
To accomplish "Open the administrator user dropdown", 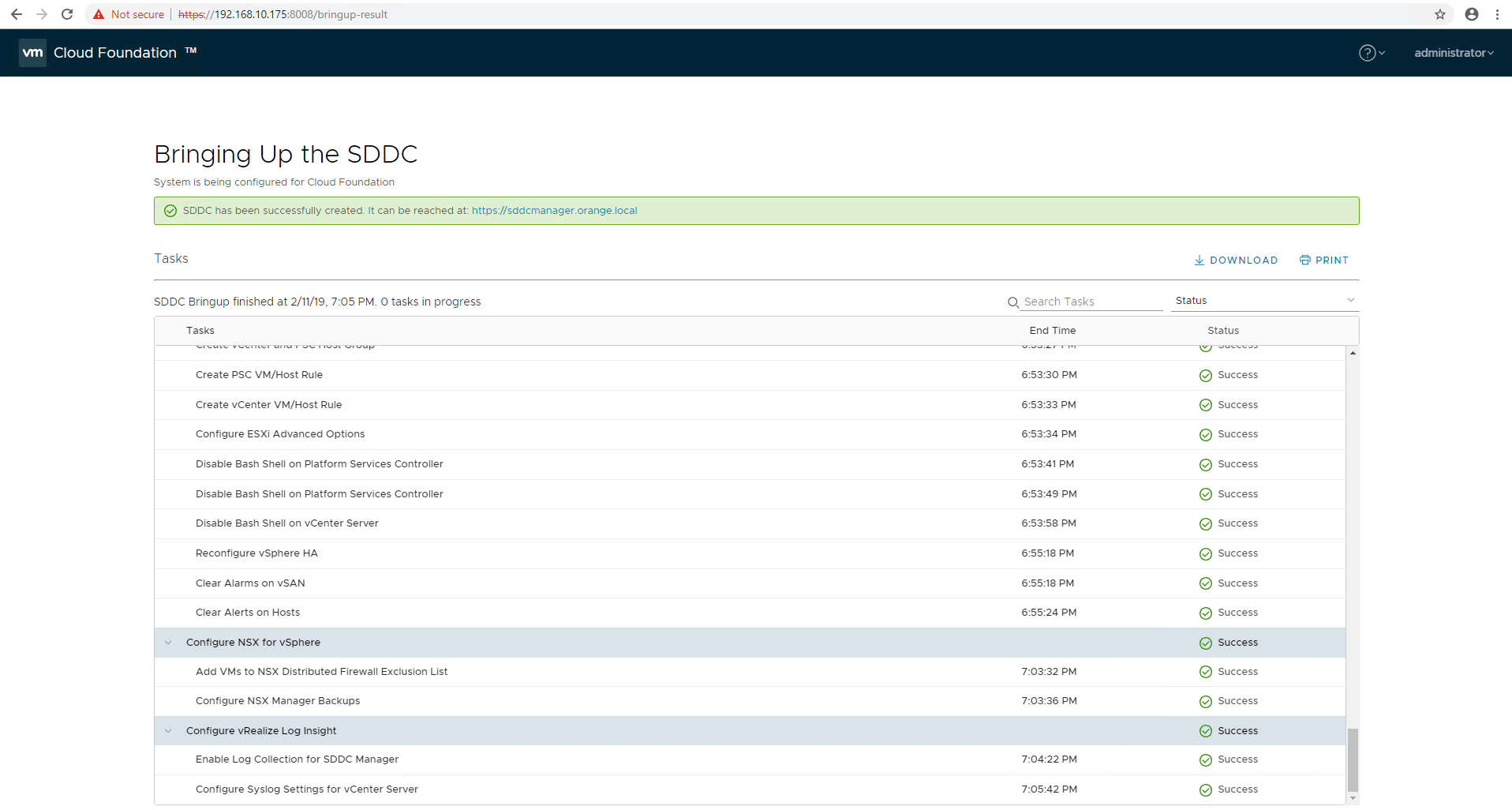I will pos(1454,53).
